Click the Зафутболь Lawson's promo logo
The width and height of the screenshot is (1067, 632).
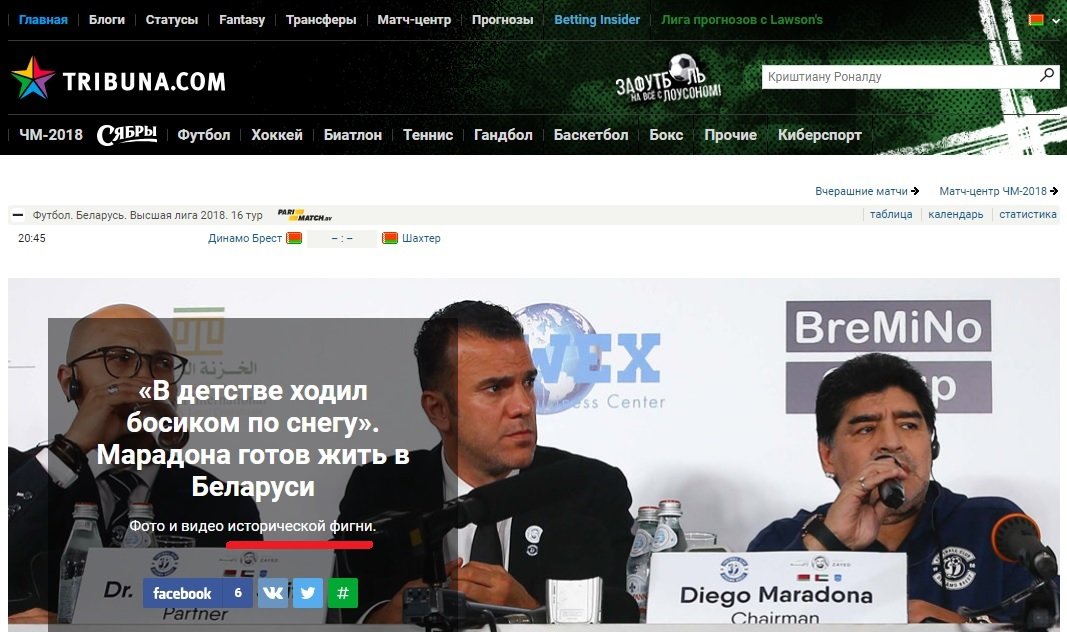tap(668, 80)
